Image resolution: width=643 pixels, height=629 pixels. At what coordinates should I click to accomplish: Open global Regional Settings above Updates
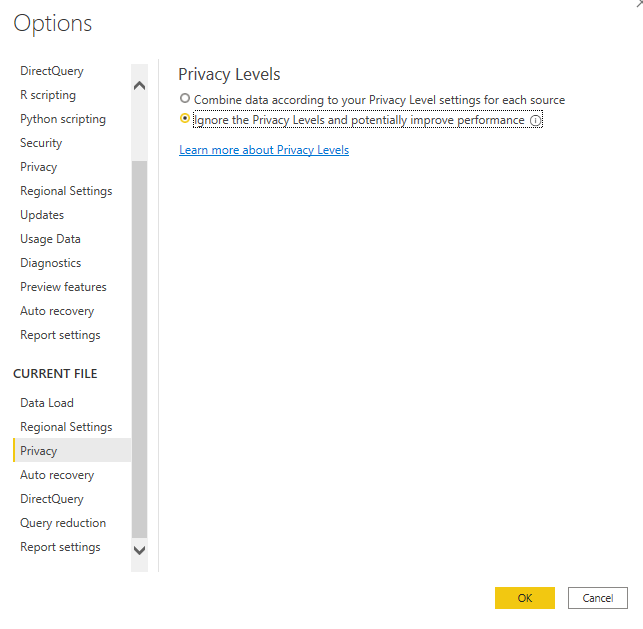(x=66, y=191)
